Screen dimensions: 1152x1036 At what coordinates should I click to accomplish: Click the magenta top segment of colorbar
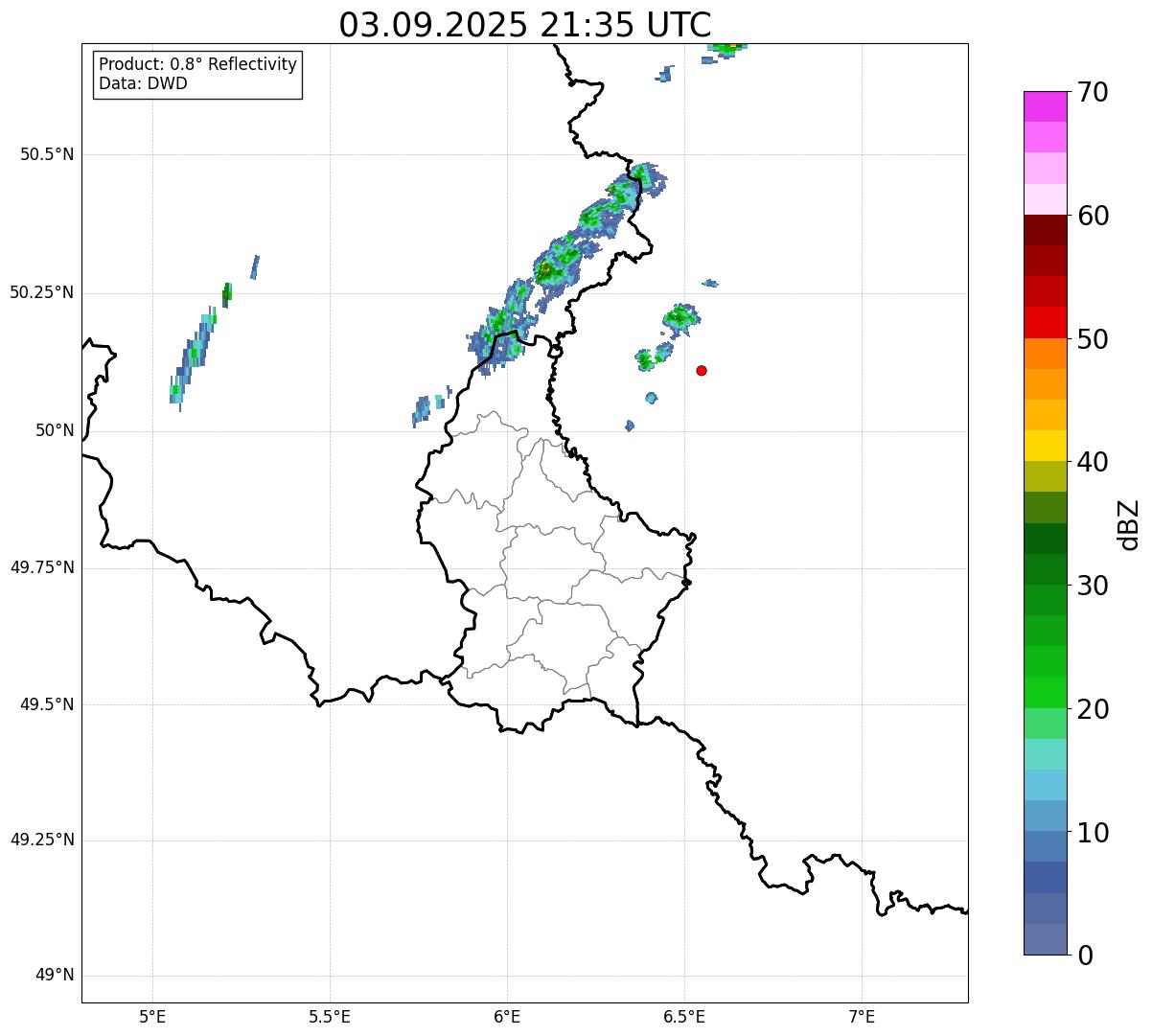click(x=1046, y=106)
